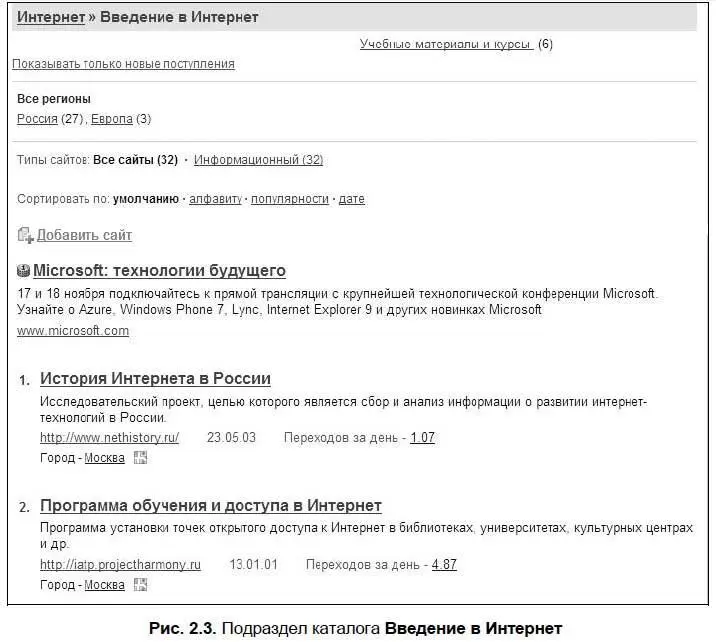Click the Добавить сайт link

tap(84, 236)
